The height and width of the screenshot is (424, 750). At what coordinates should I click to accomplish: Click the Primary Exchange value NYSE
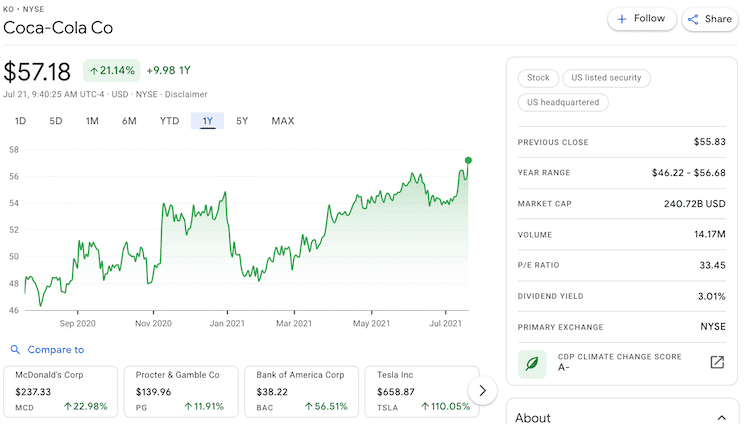coord(713,327)
